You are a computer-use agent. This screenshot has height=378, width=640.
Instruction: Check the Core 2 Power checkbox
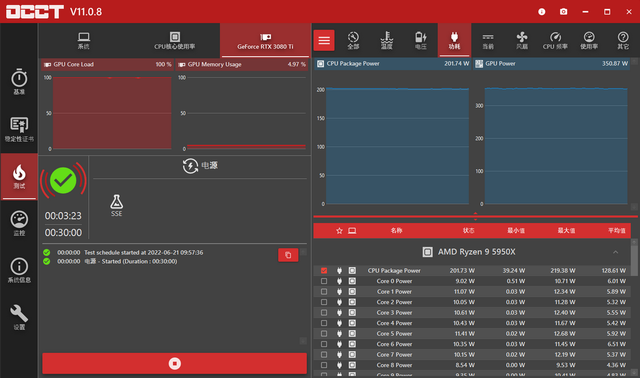click(x=324, y=302)
